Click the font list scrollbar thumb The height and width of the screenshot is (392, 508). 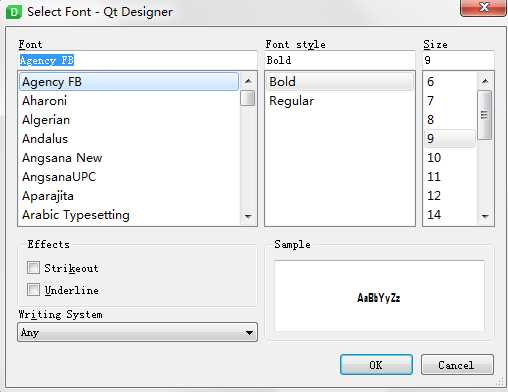248,98
